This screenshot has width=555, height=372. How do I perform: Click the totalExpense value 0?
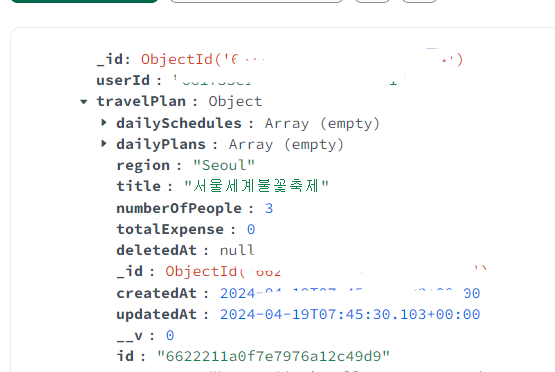pyautogui.click(x=251, y=229)
